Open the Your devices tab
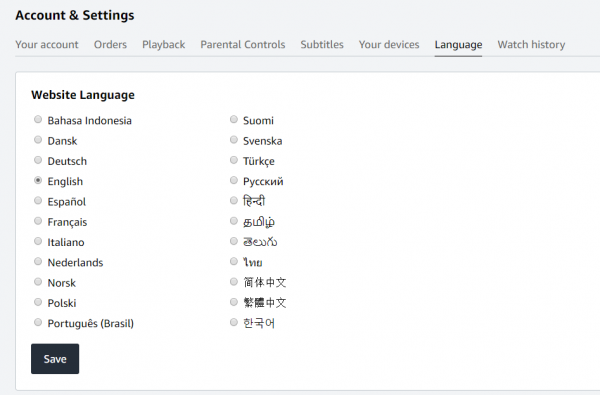Image resolution: width=600 pixels, height=395 pixels. (x=389, y=44)
